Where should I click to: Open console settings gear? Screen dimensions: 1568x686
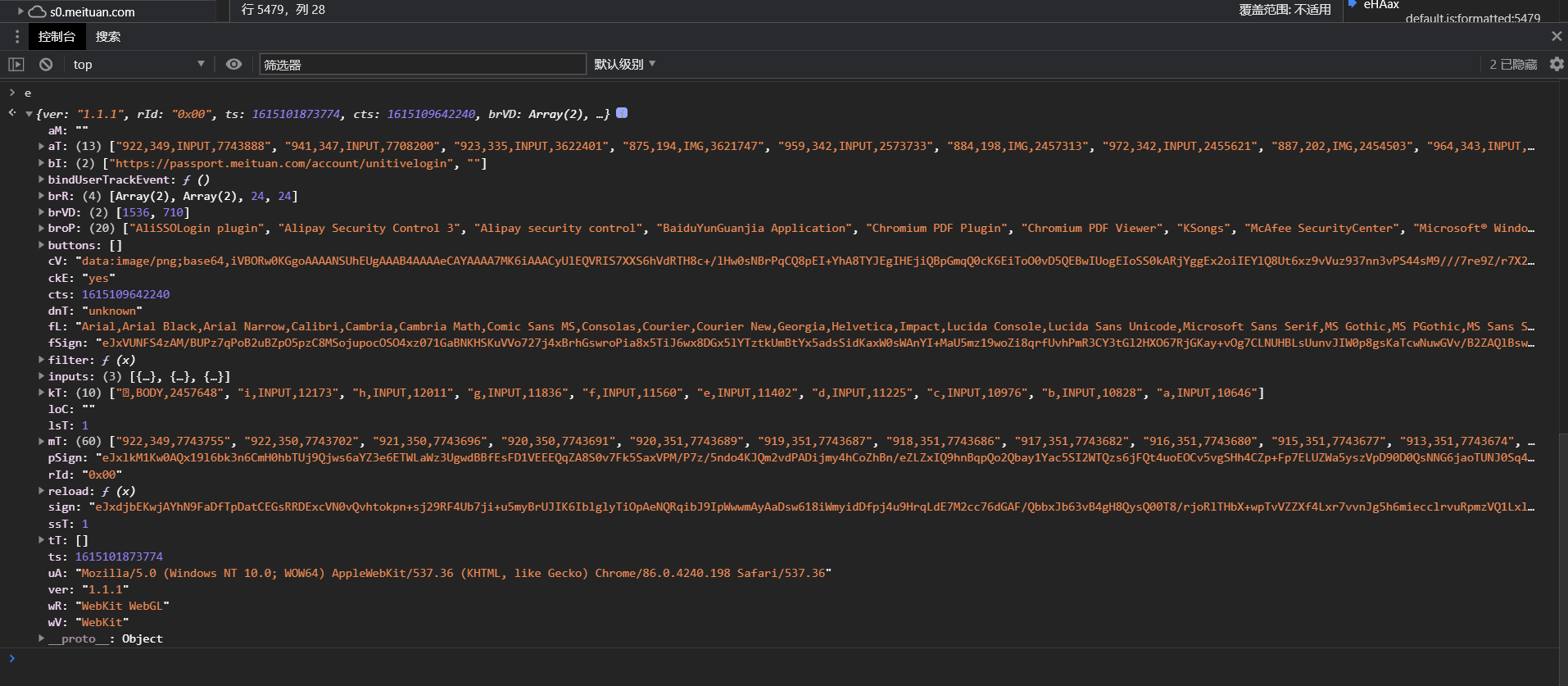click(1557, 64)
